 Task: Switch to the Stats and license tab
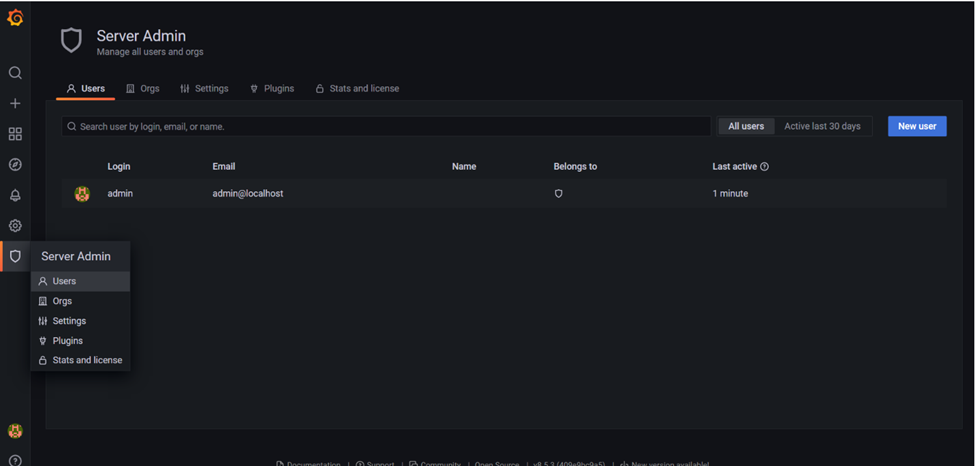(358, 88)
